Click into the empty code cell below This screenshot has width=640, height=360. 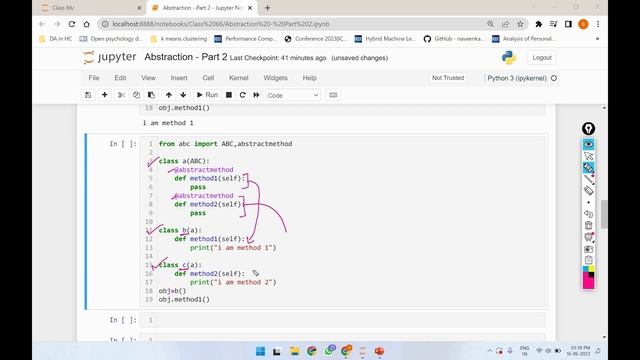tap(342, 320)
